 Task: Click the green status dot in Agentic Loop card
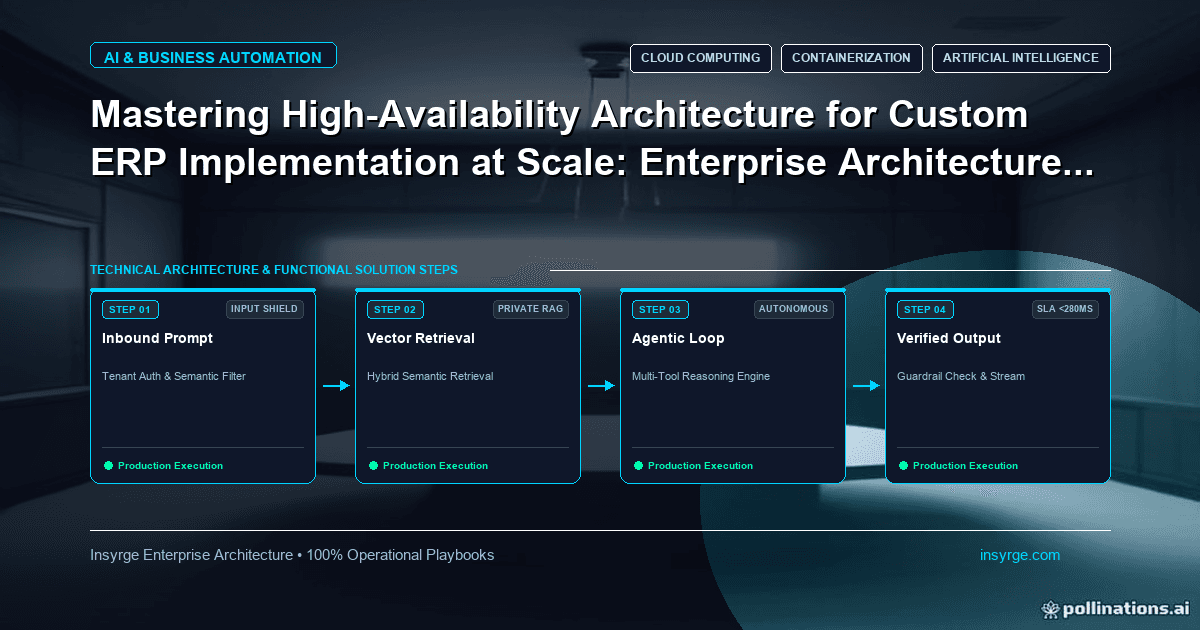coord(638,465)
